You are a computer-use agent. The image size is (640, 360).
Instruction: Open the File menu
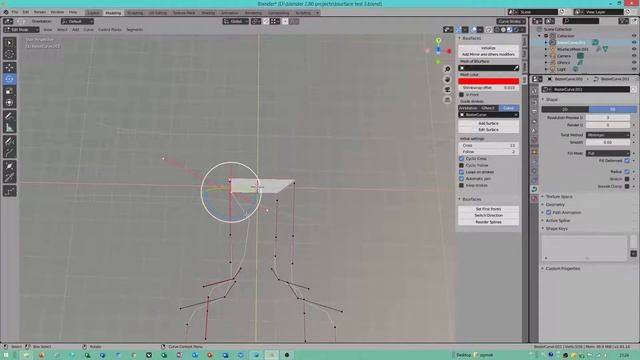[x=15, y=12]
